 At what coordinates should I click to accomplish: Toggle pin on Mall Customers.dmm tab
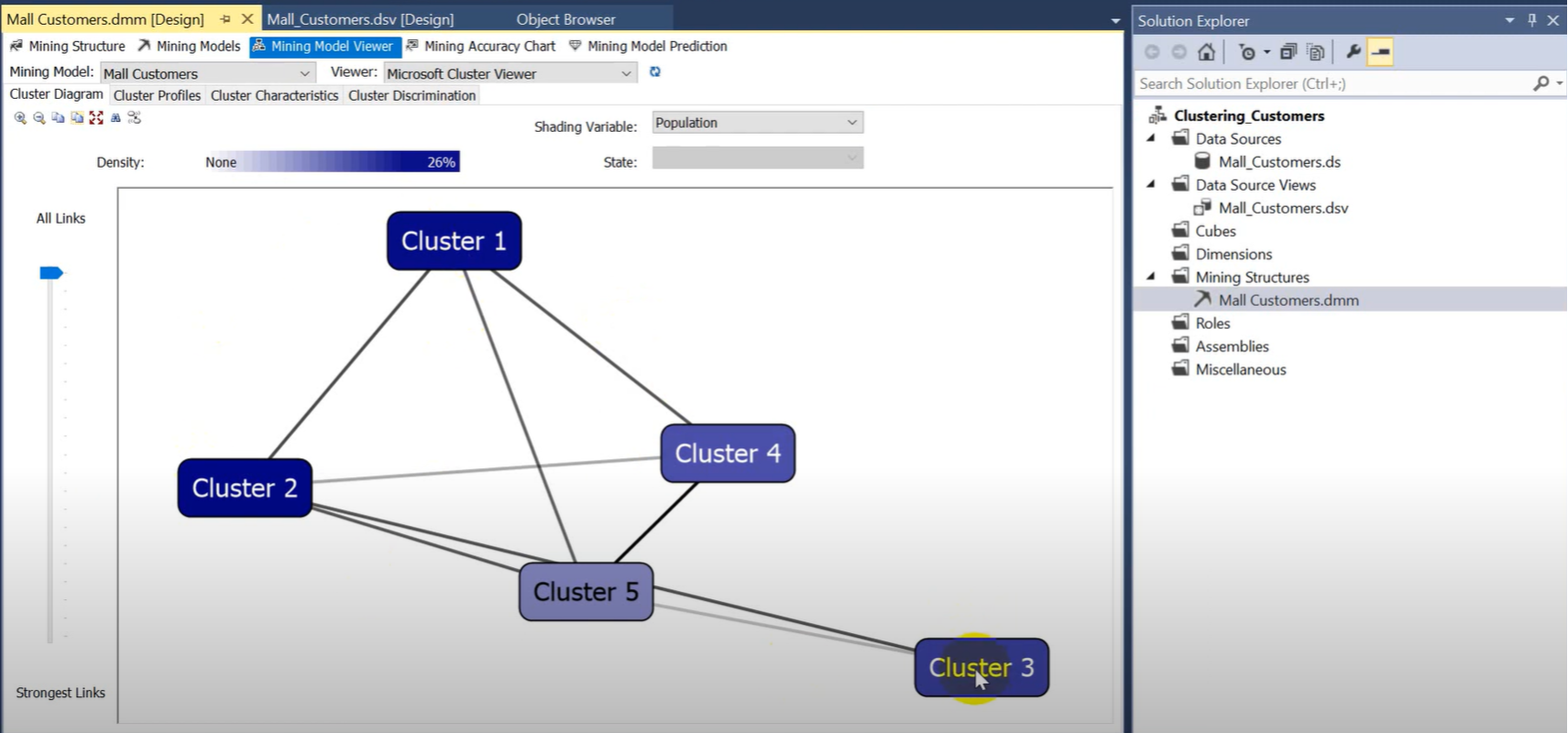(x=225, y=19)
